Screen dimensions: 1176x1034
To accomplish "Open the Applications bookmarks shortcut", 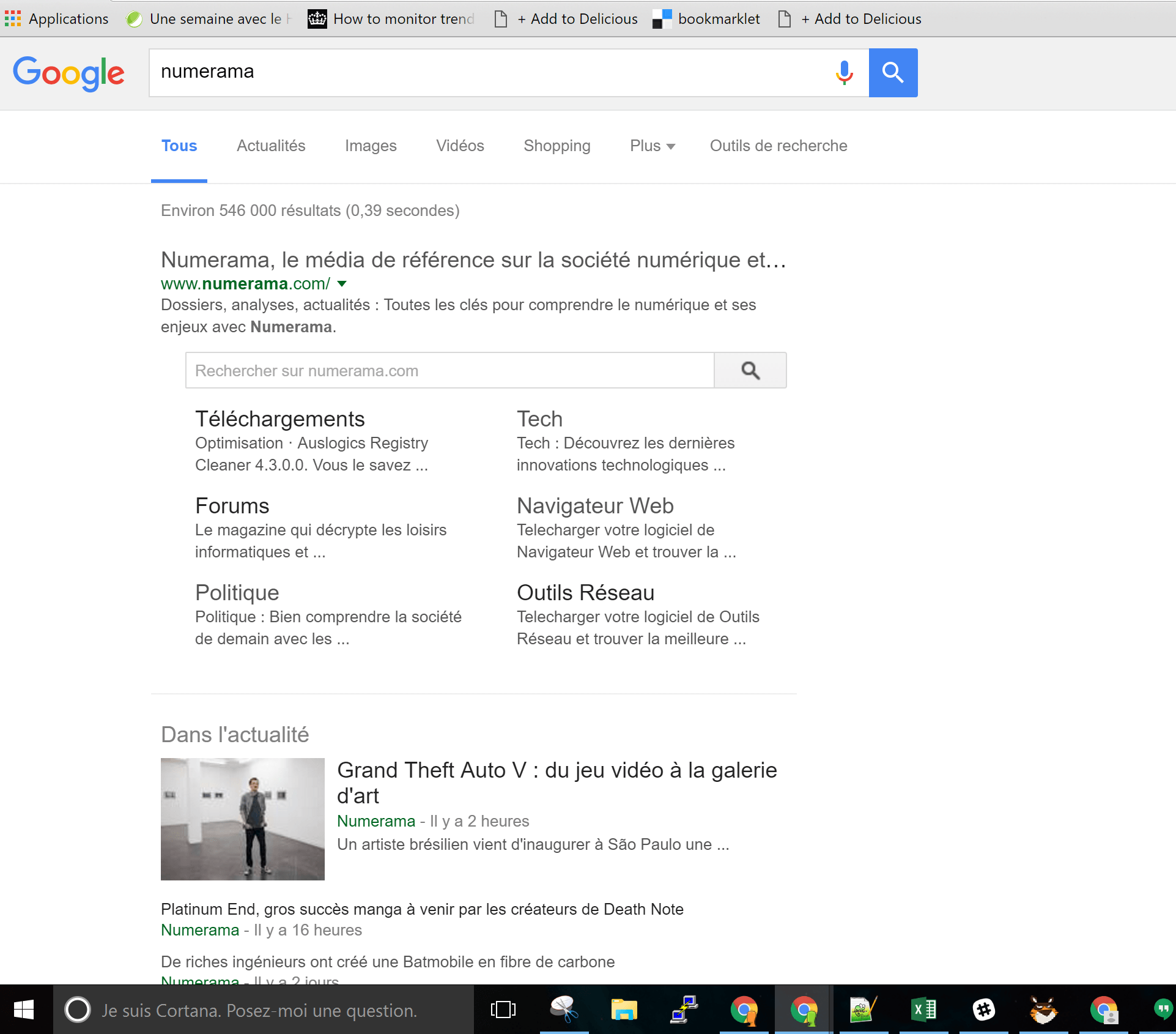I will (x=57, y=19).
